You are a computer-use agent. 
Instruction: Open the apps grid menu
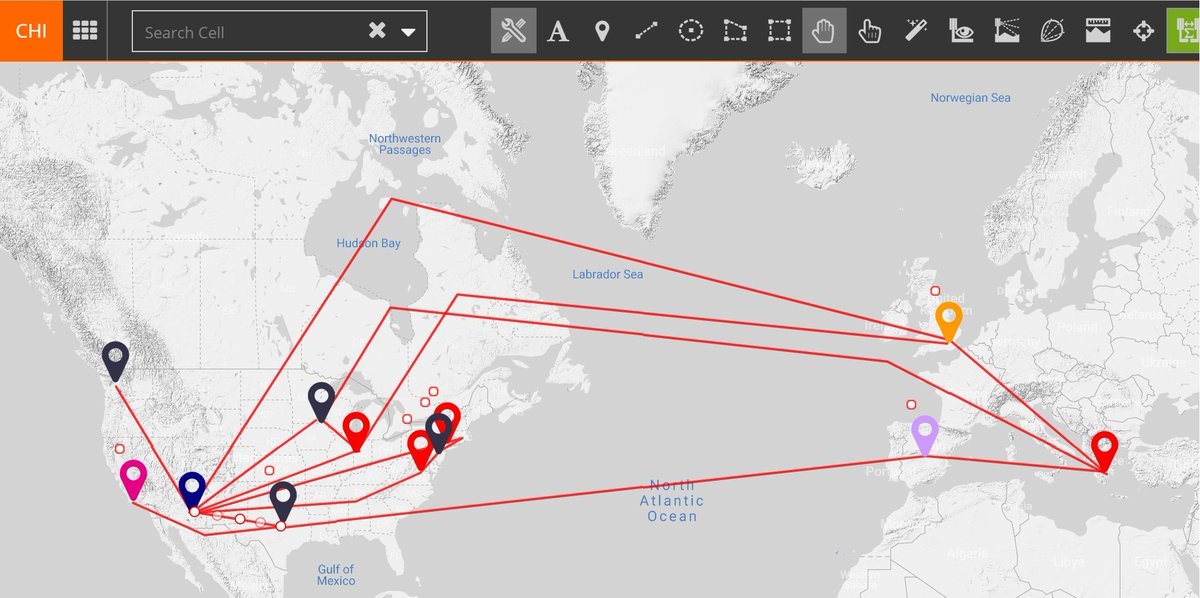[85, 31]
